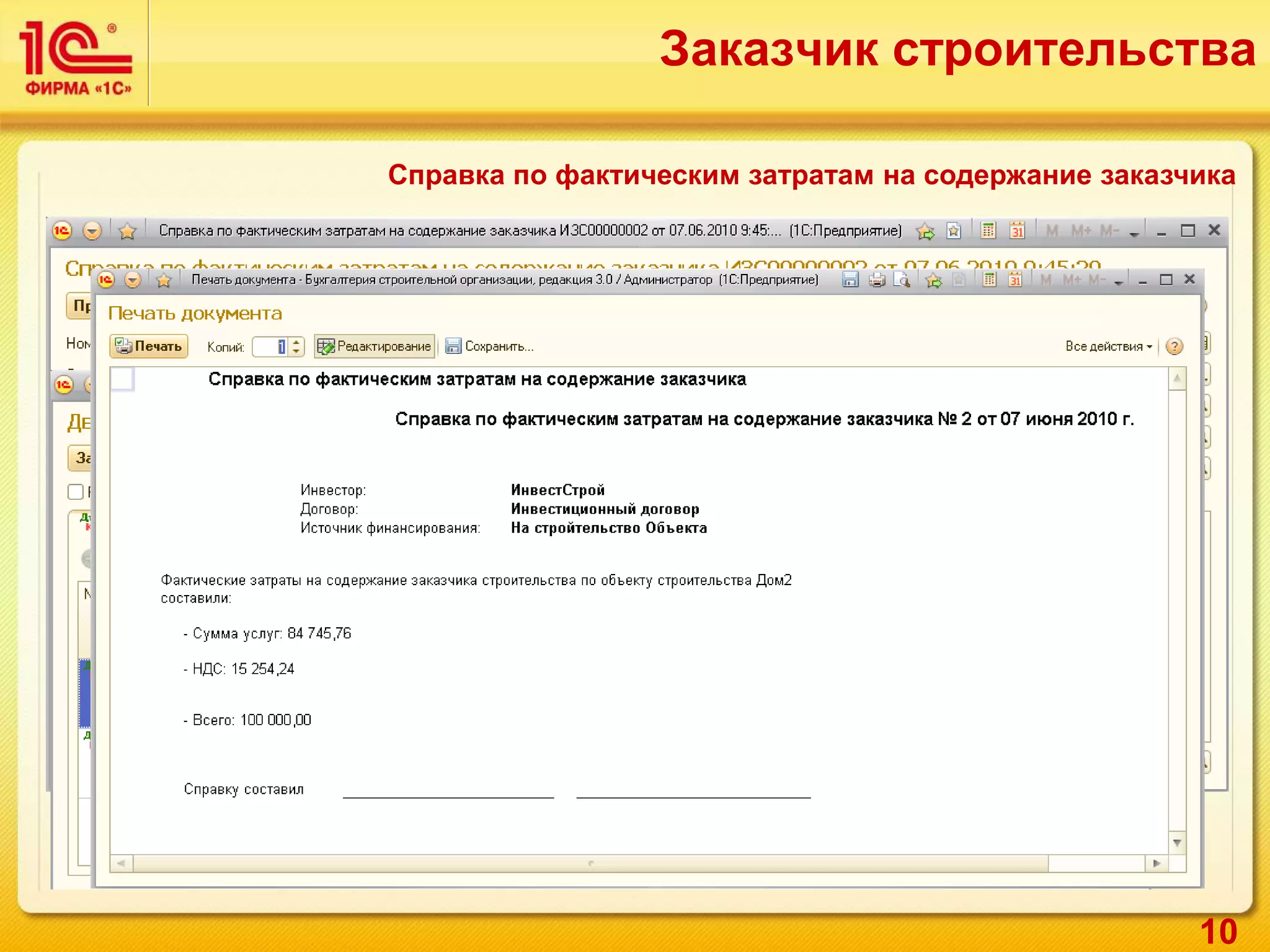The width and height of the screenshot is (1270, 952).
Task: Click 'Источник финансирования:' label
Action: pyautogui.click(x=391, y=528)
